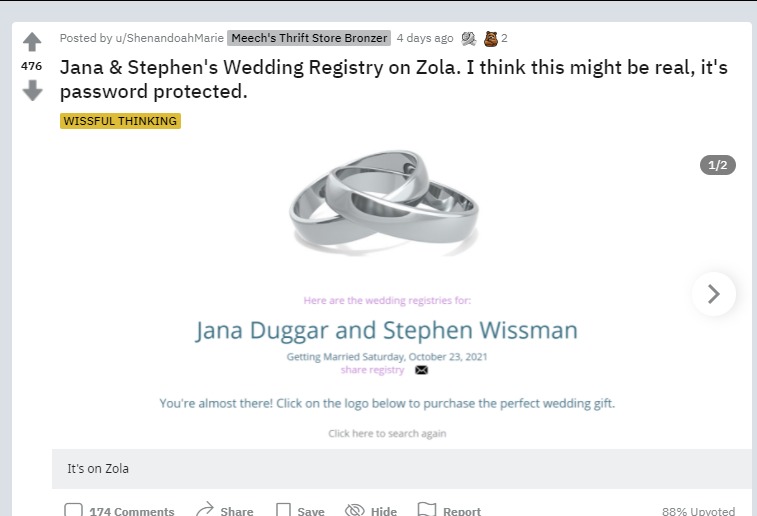Filter by the WISSFUL THINKING flair tag
This screenshot has width=757, height=516.
click(120, 121)
